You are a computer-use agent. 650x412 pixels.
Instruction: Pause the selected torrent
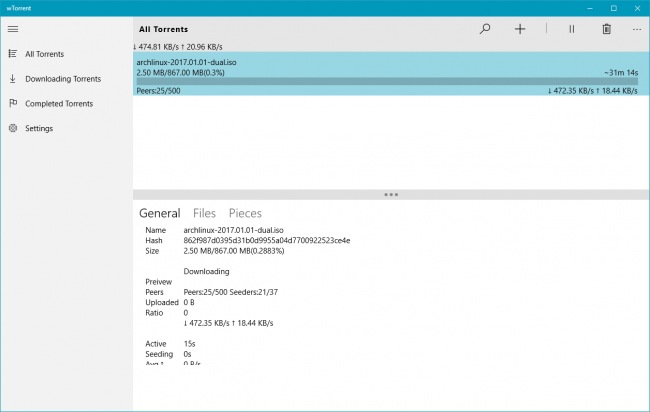572,29
